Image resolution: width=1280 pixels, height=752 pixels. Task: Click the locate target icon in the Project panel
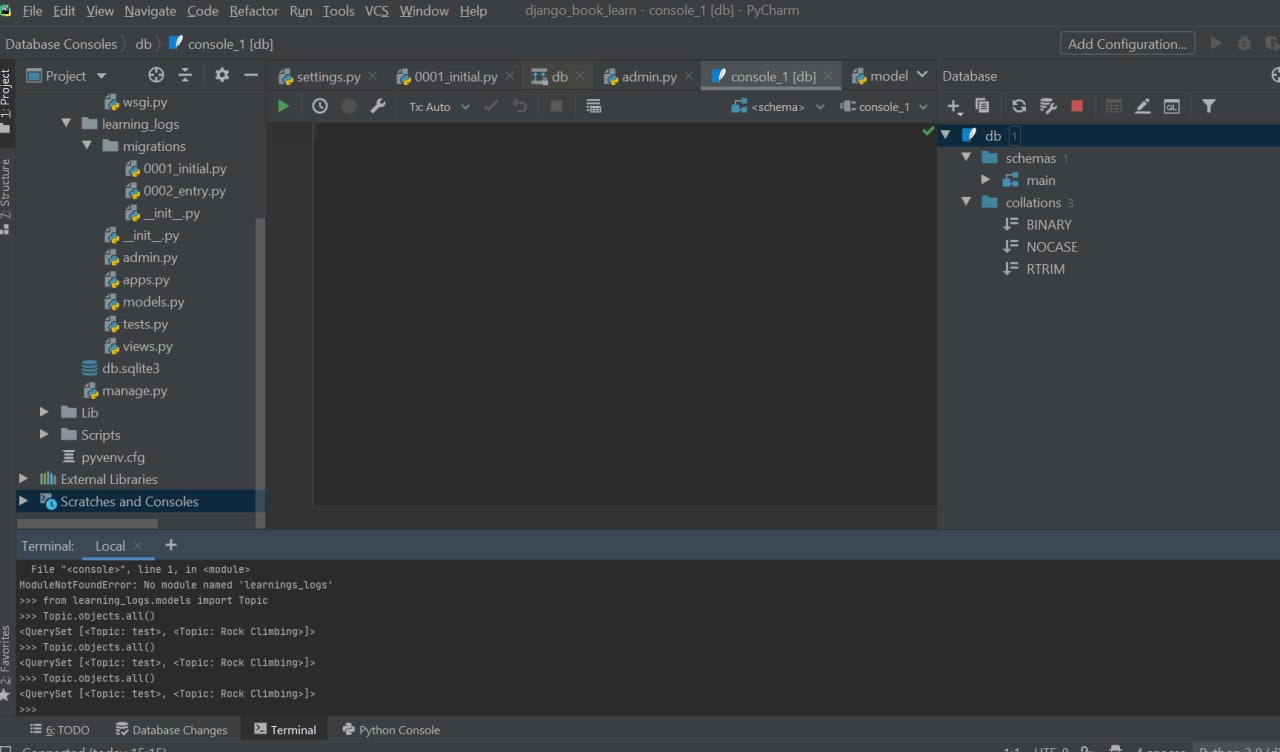tap(156, 75)
